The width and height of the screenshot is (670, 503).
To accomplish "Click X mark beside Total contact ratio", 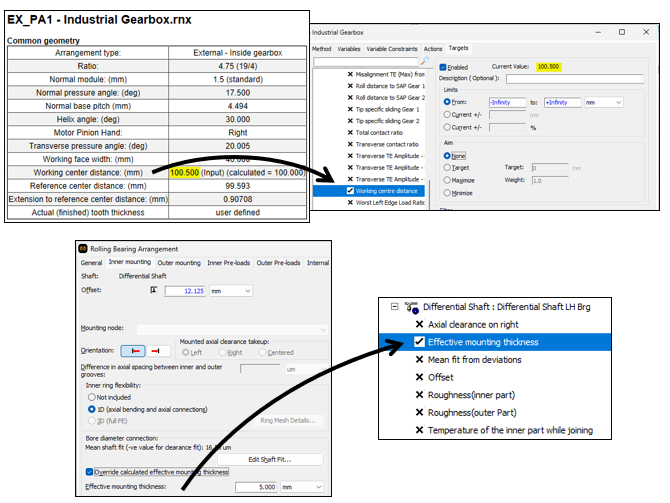I will coord(349,132).
